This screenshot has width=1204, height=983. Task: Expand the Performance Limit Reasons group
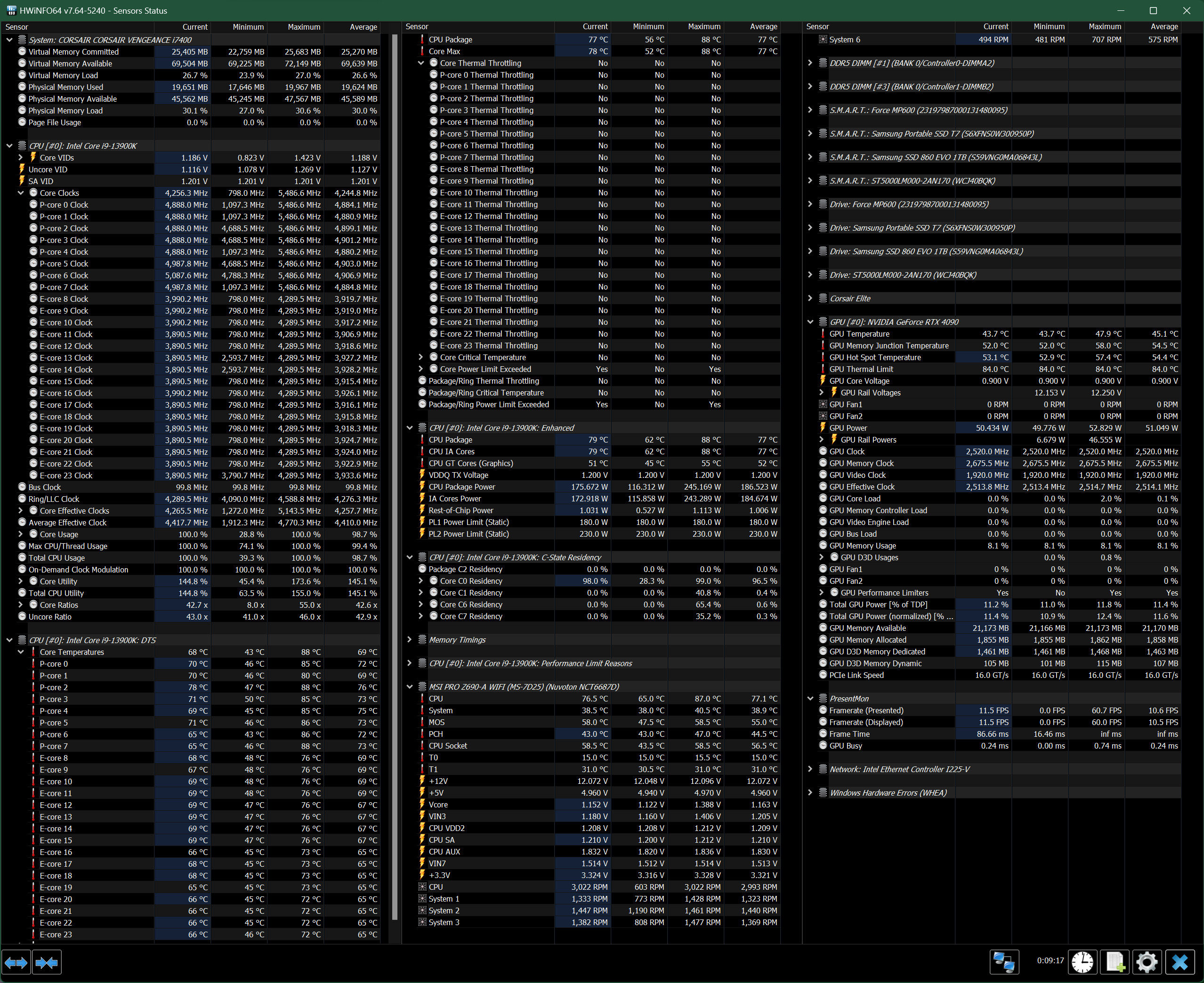(410, 663)
